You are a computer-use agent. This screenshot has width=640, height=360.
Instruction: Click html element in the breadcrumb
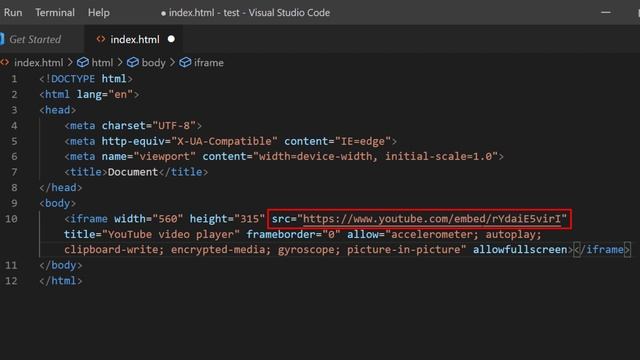coord(102,63)
